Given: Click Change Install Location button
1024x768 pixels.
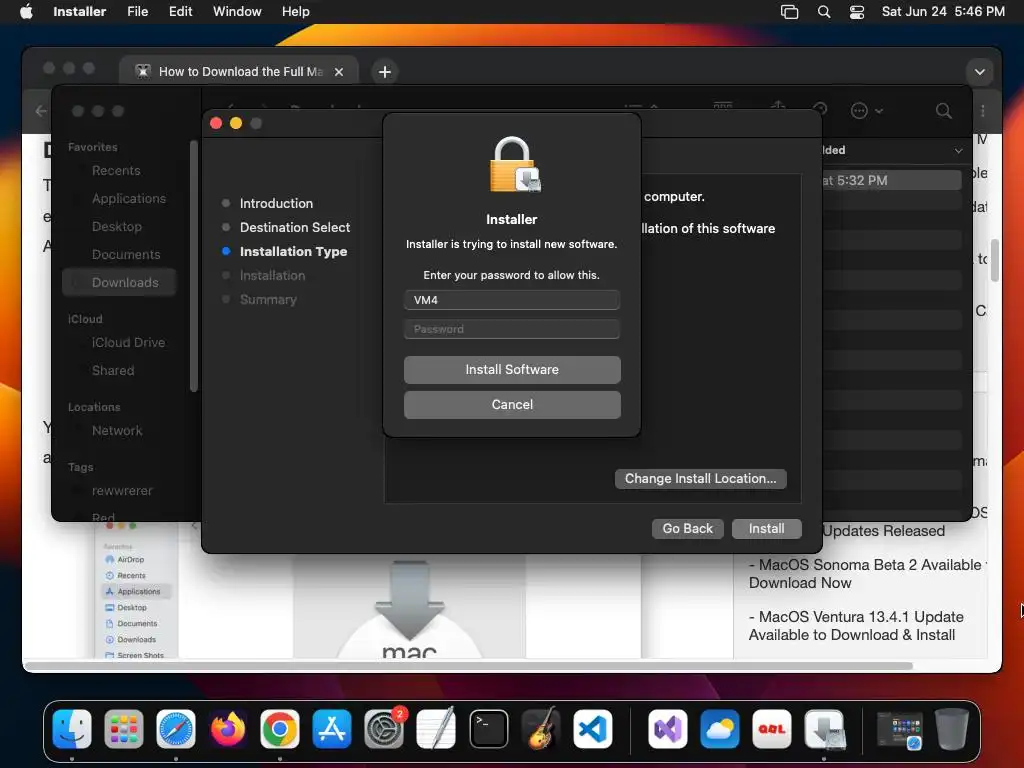Looking at the screenshot, I should point(700,479).
